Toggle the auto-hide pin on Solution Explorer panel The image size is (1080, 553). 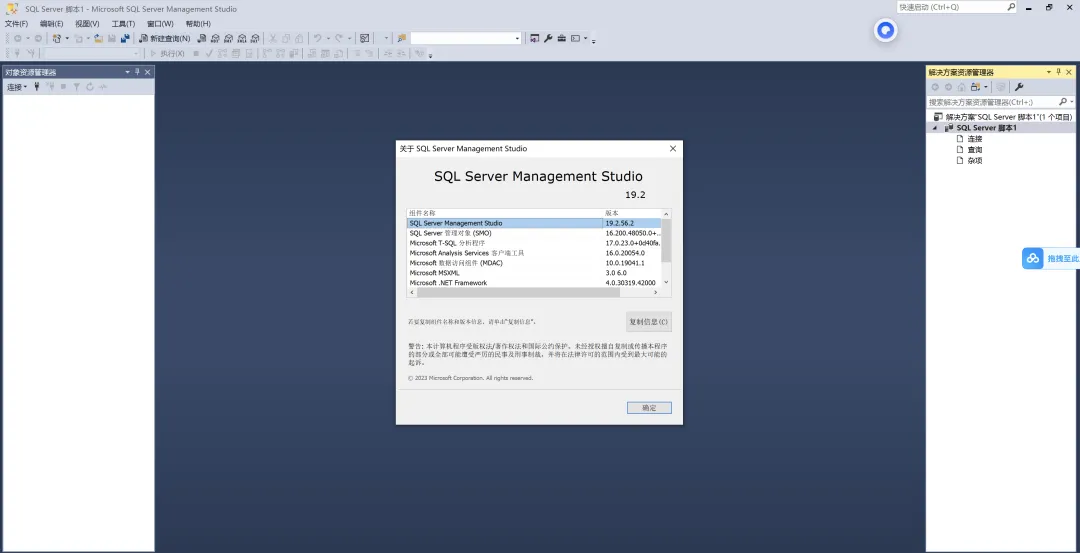coord(1059,72)
